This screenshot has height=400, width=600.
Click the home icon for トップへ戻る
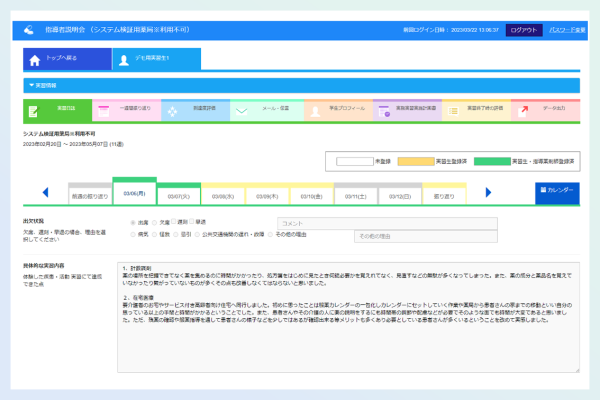coord(35,60)
